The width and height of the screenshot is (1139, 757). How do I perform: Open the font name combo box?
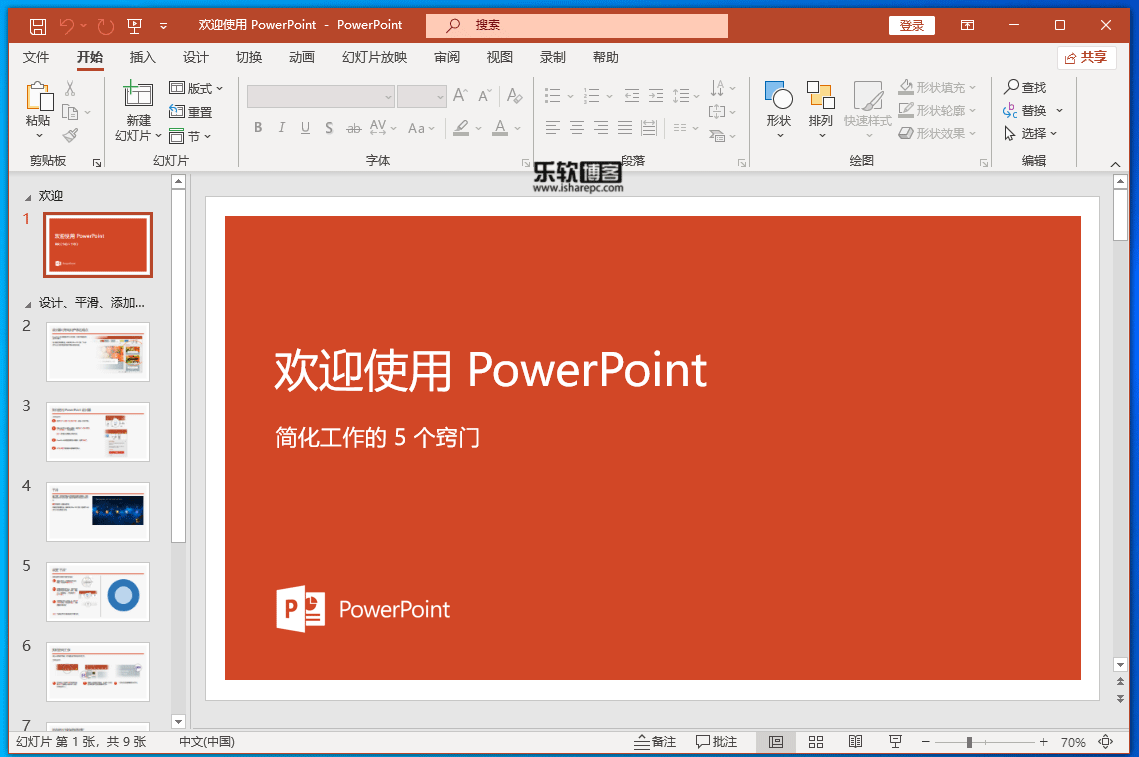click(x=320, y=97)
